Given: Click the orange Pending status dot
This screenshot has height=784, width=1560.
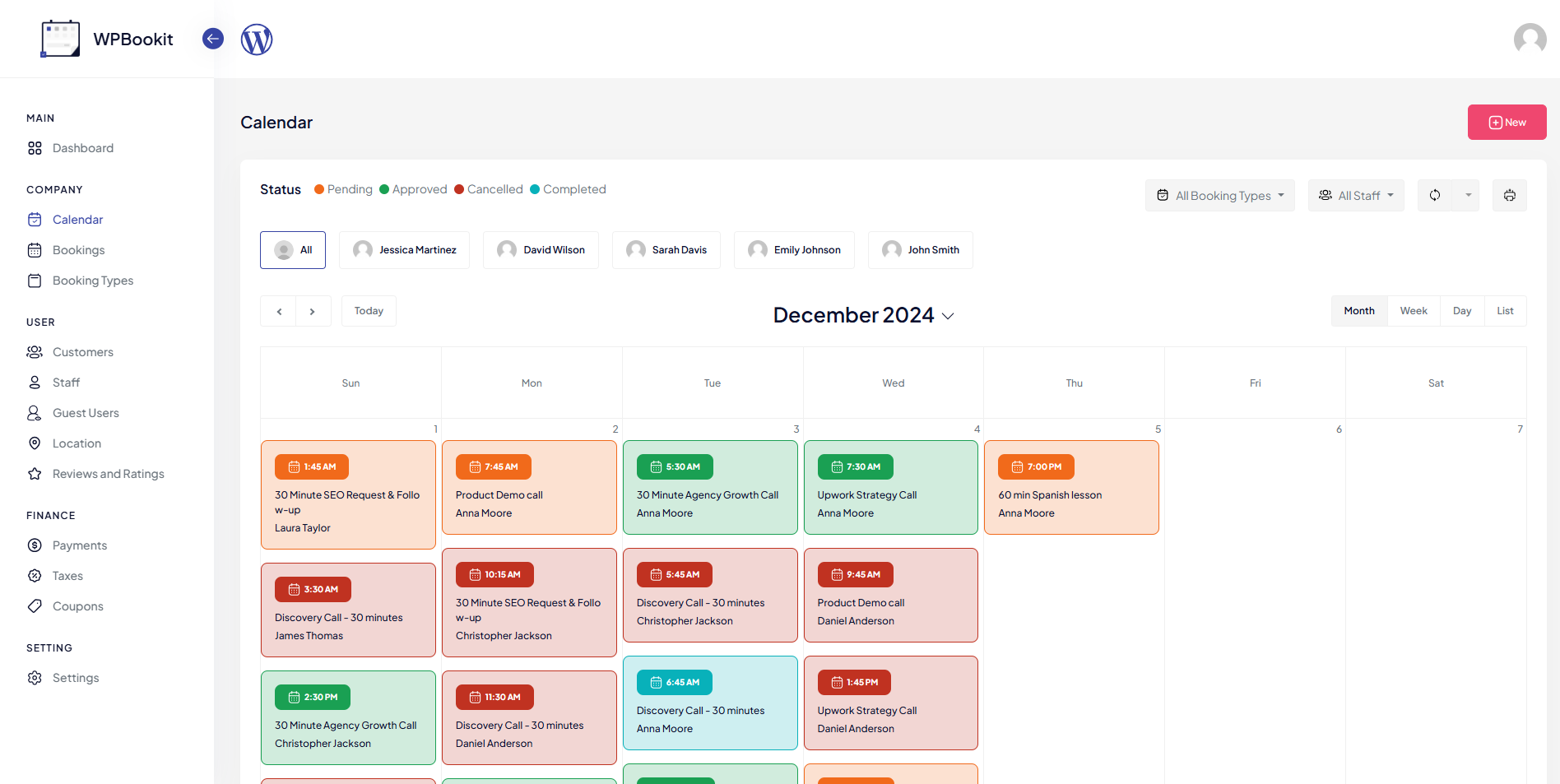Looking at the screenshot, I should point(319,189).
